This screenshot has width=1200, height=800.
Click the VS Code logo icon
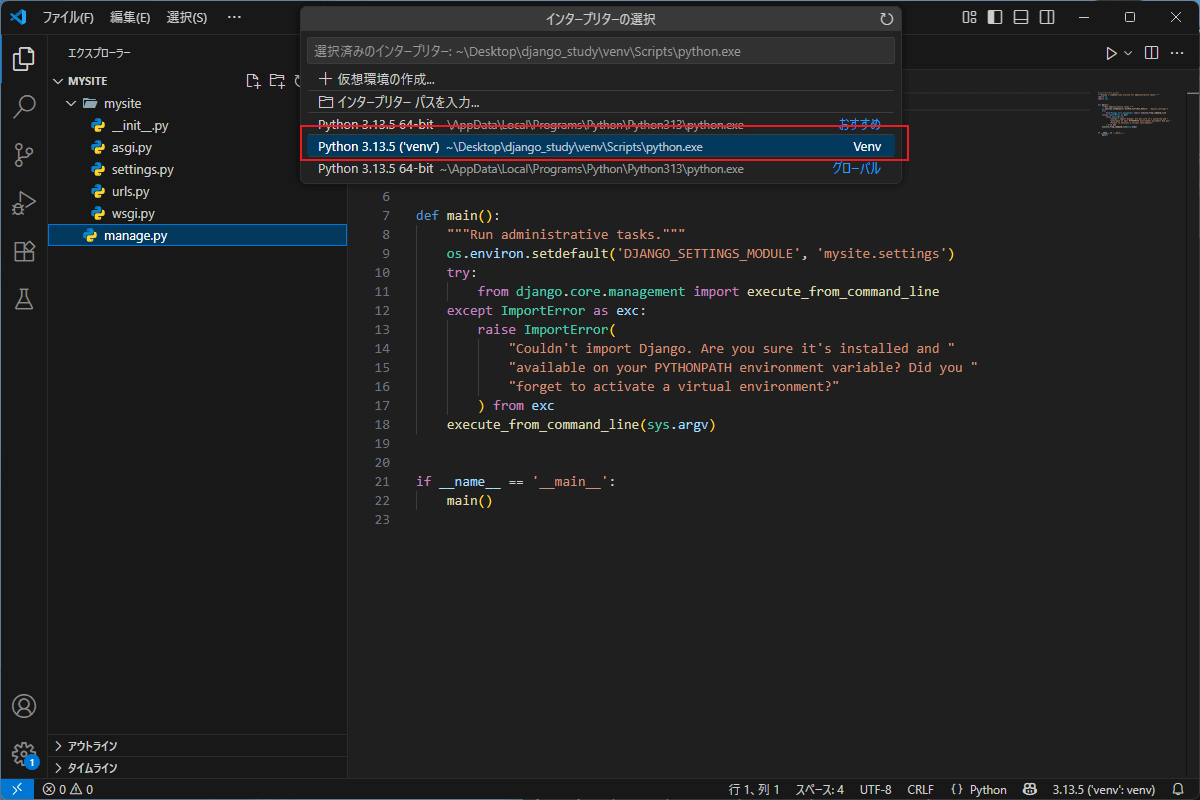click(x=17, y=17)
